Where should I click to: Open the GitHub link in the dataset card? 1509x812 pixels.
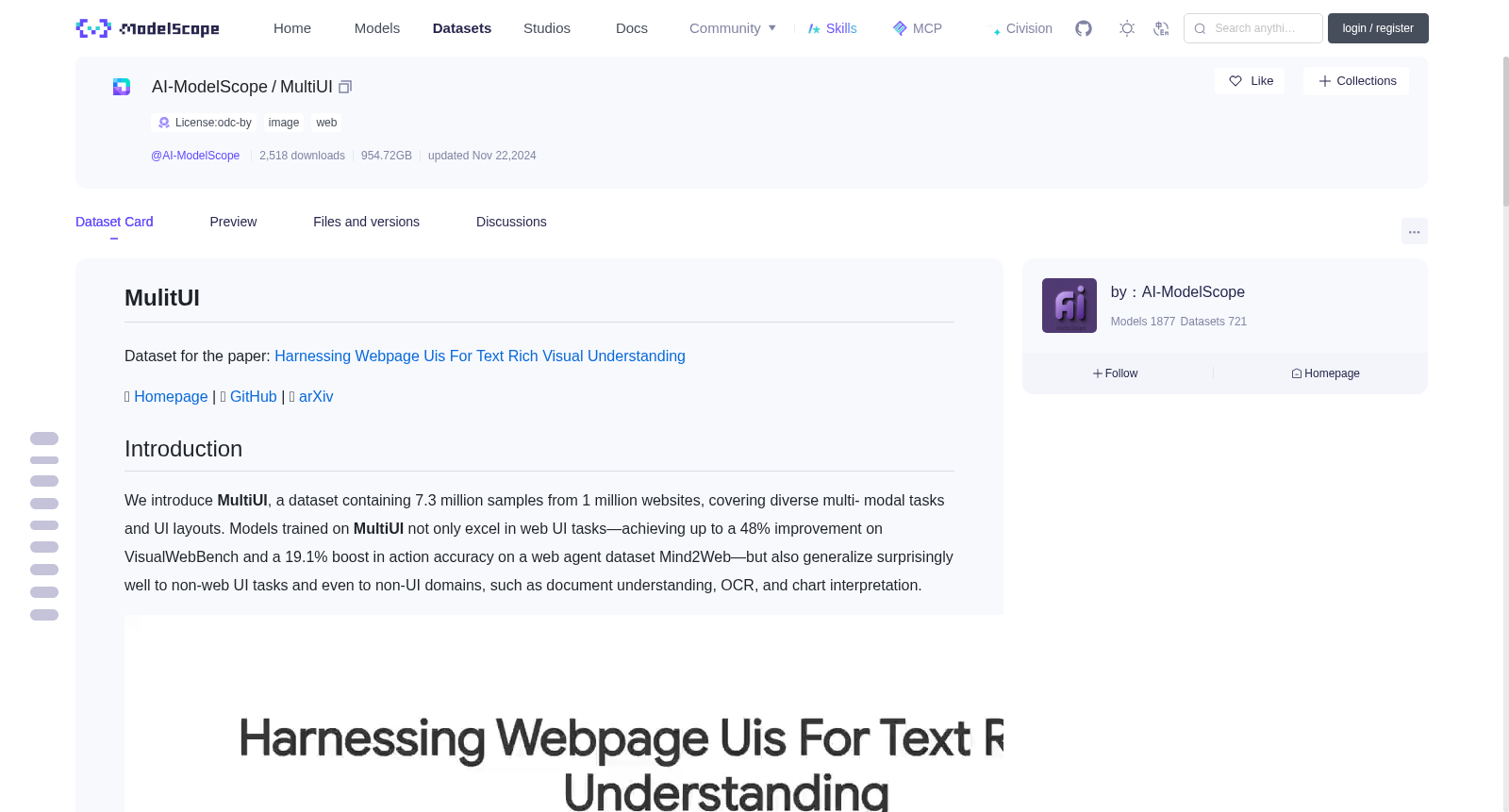254,397
